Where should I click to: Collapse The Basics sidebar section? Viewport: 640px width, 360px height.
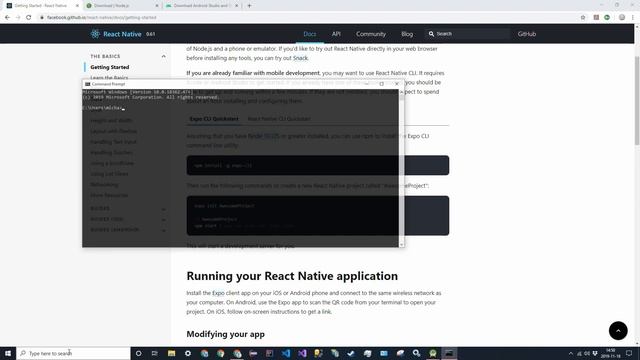(164, 56)
